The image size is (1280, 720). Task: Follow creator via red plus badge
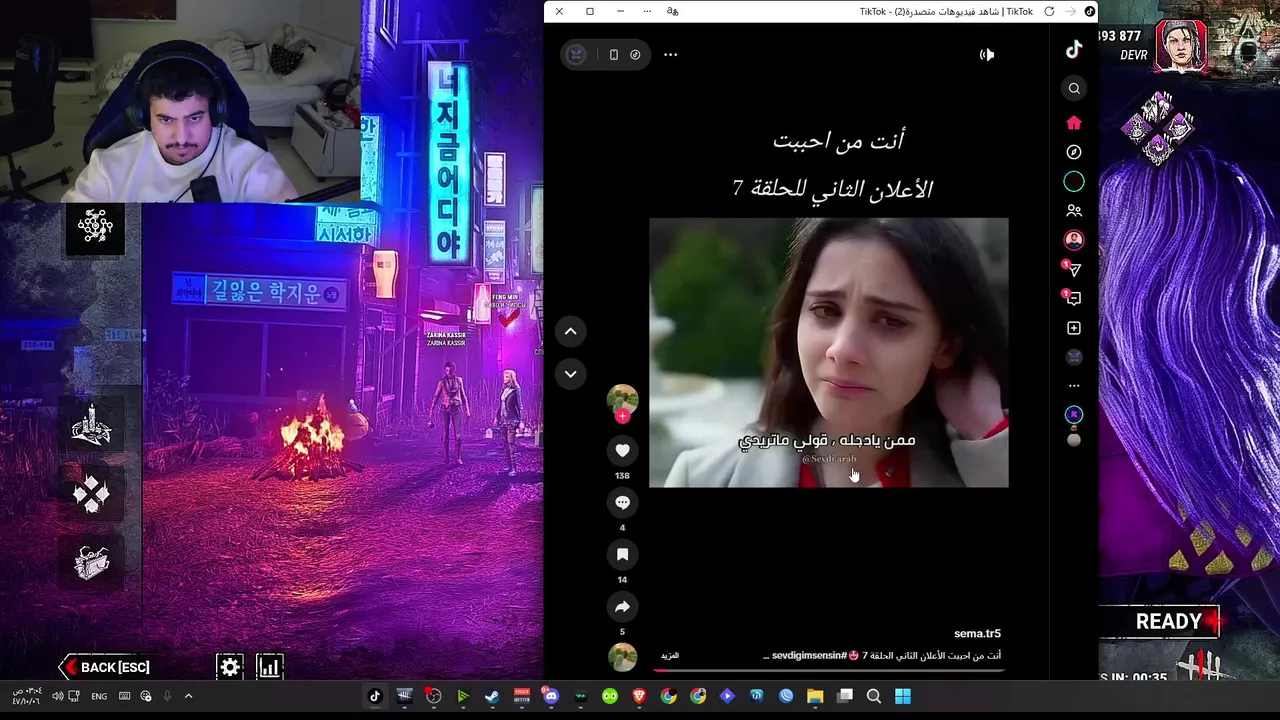tap(622, 416)
